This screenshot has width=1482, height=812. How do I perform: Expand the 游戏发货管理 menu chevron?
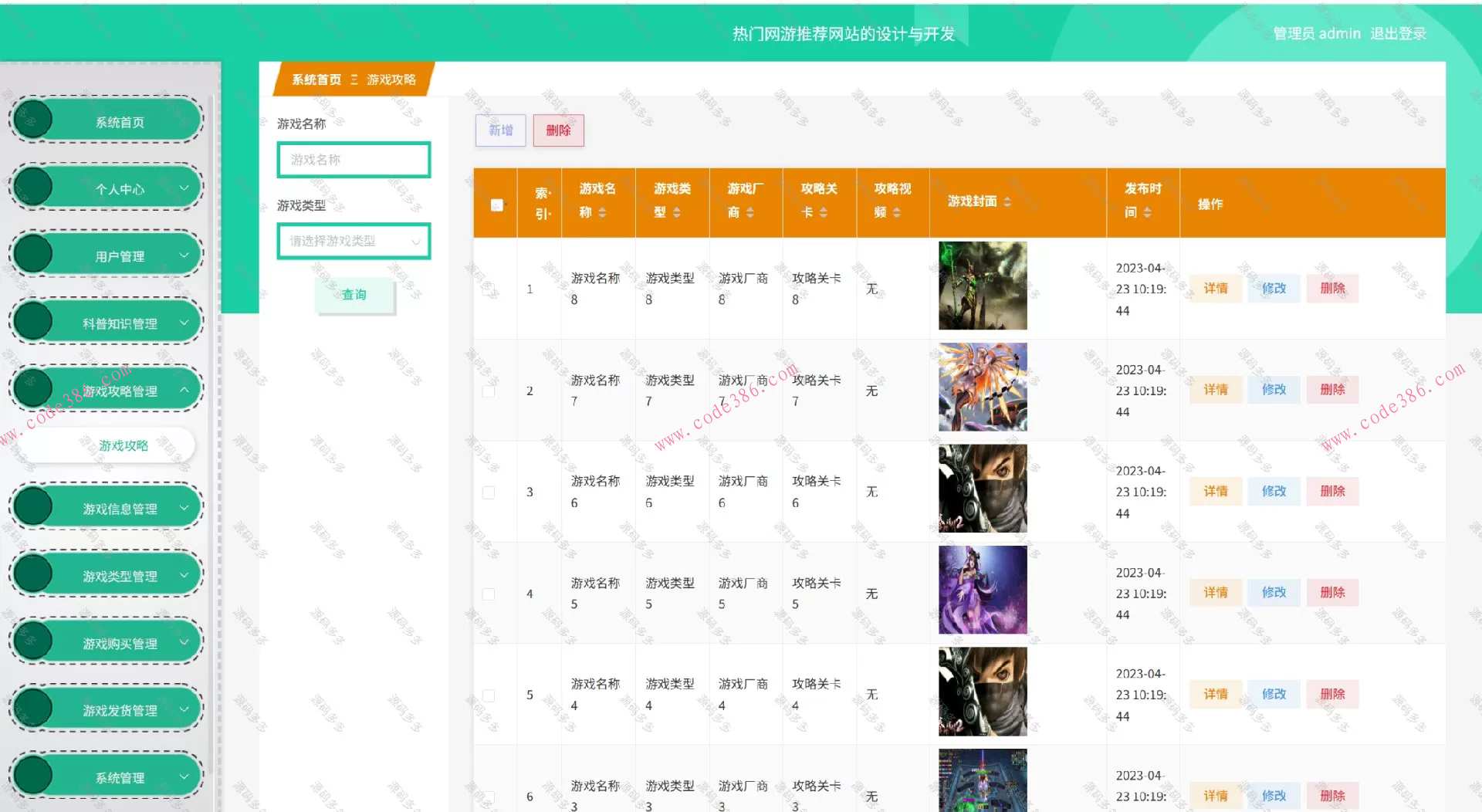click(x=184, y=709)
